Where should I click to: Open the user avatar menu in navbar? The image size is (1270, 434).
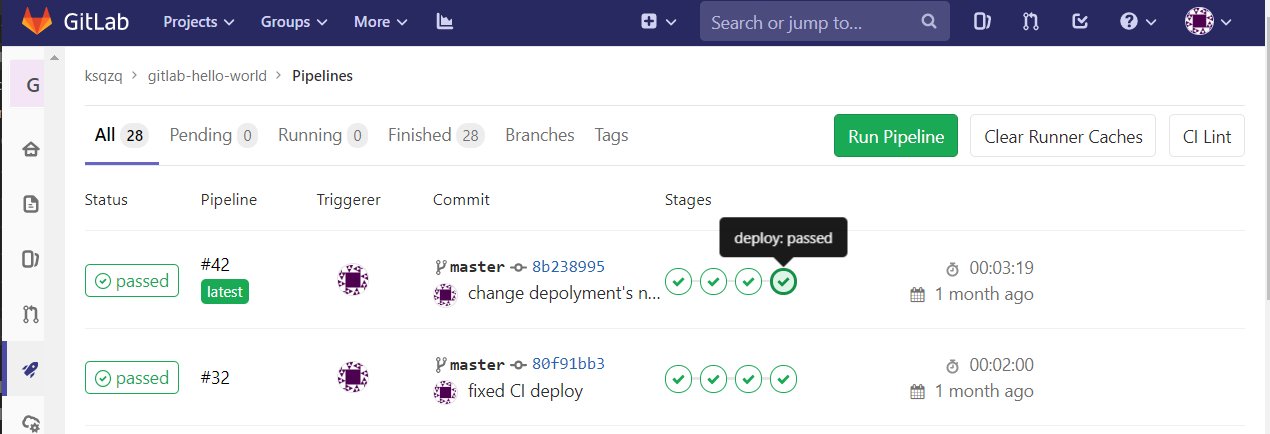[x=1208, y=21]
